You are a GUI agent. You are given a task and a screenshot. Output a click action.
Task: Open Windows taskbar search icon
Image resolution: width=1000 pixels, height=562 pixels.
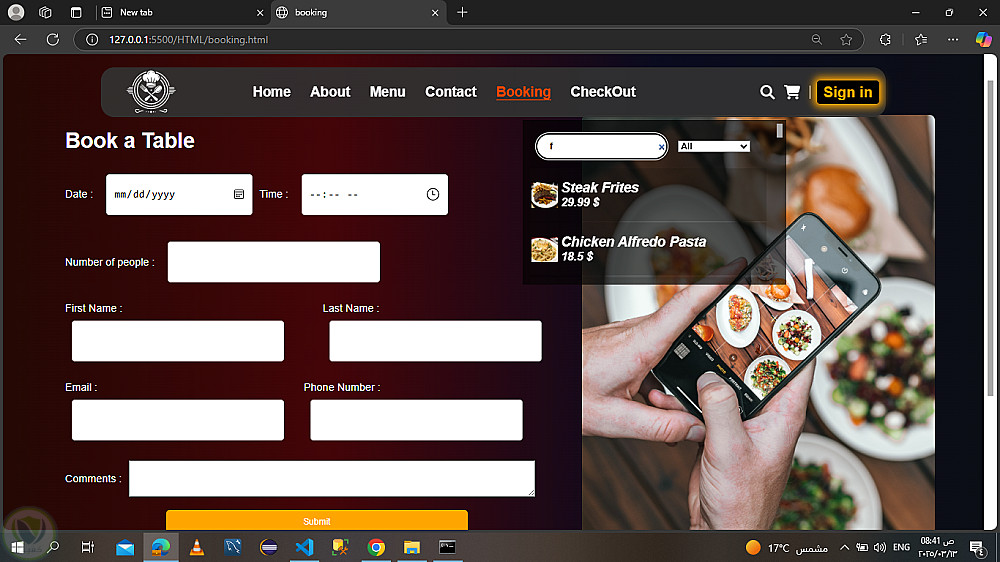tap(53, 547)
